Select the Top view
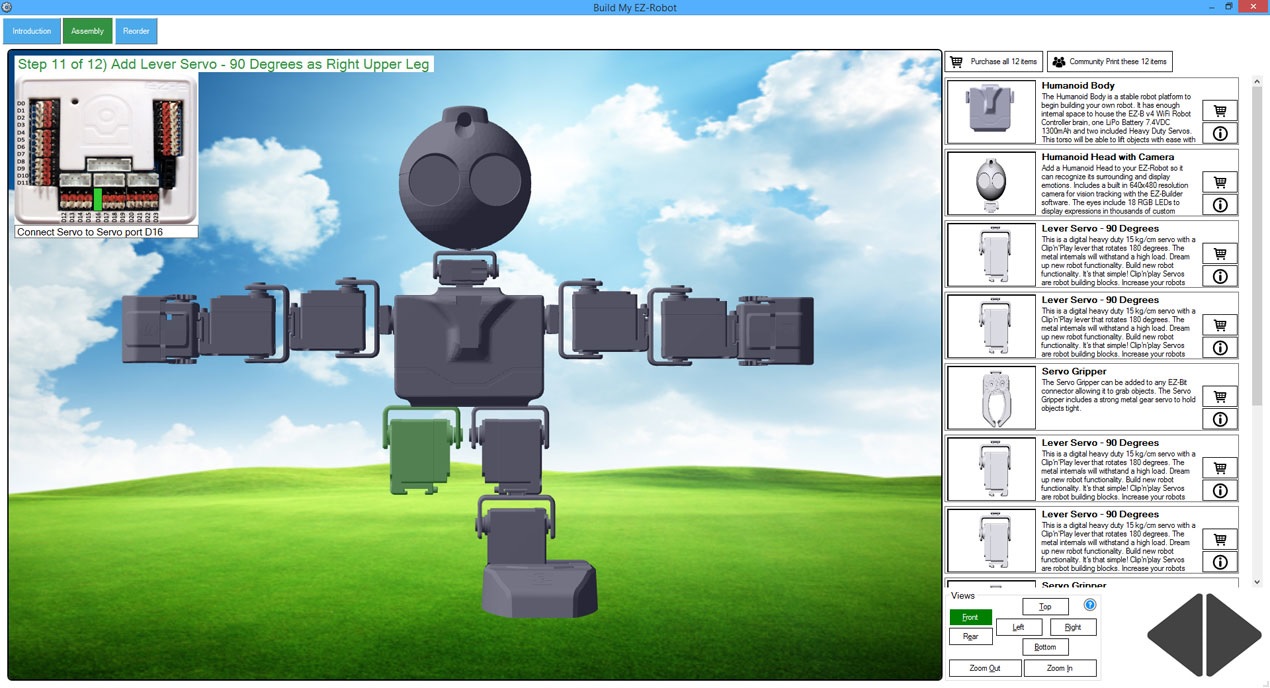This screenshot has height=688, width=1270. (x=1045, y=606)
